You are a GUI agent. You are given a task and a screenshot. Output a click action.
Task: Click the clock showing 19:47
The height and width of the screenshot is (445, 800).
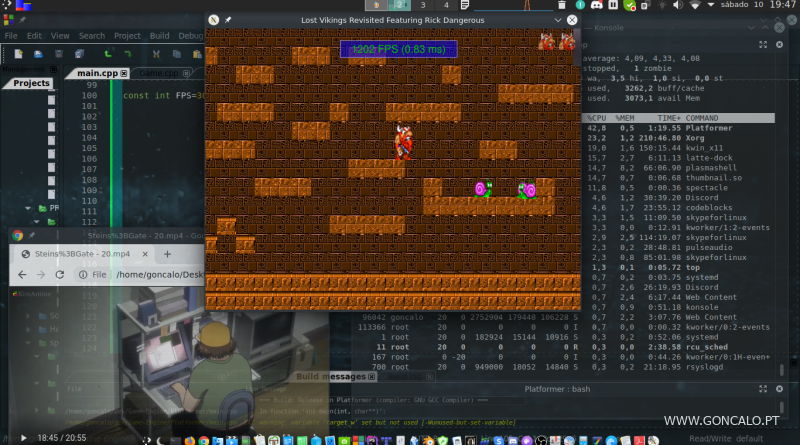(783, 5)
